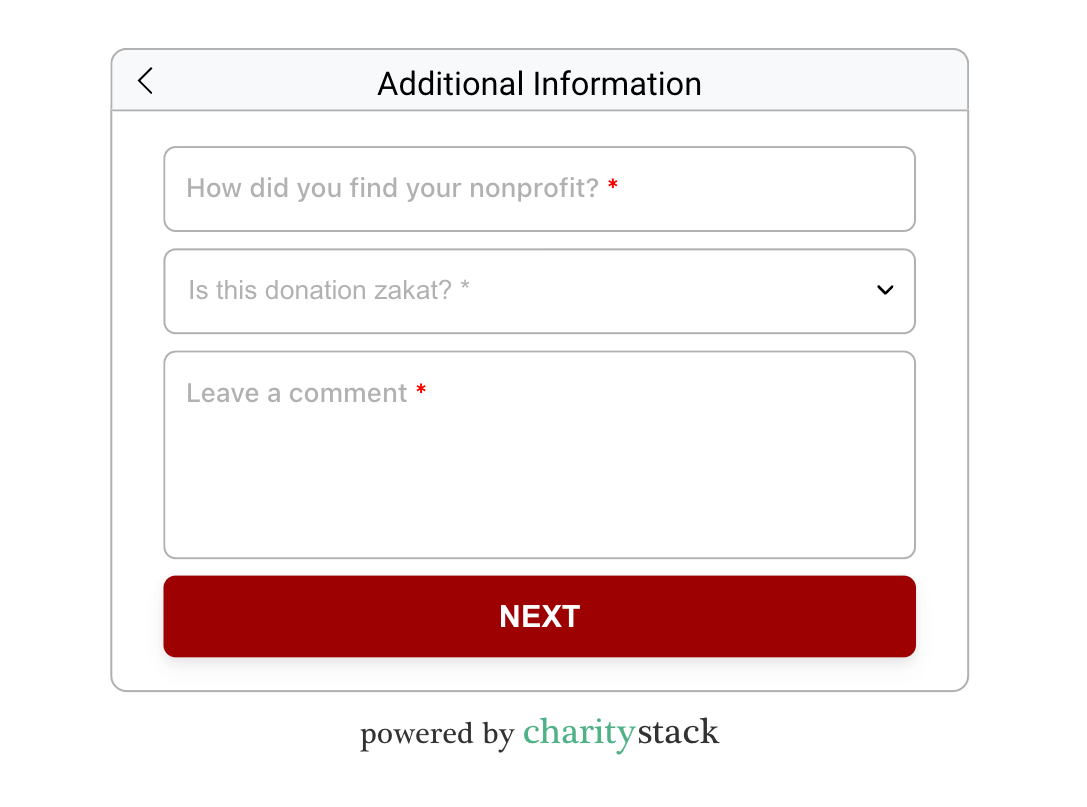Click the gray header bar right of the title

pyautogui.click(x=832, y=80)
